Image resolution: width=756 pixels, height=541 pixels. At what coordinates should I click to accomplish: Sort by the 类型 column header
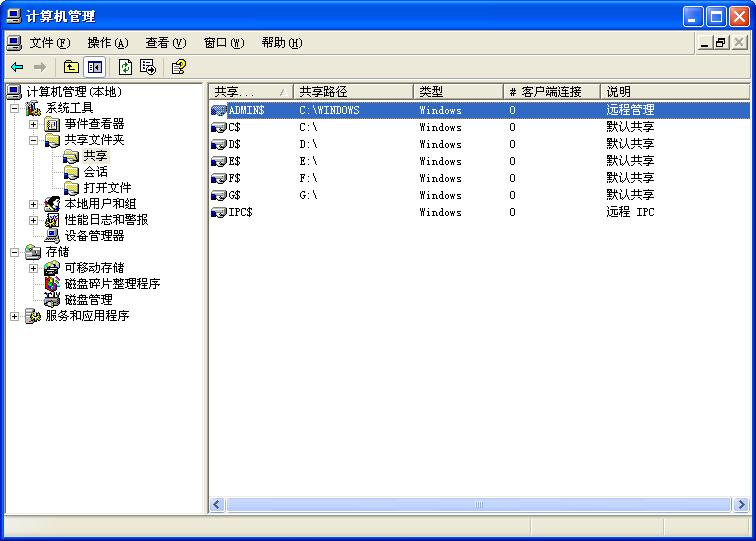click(x=459, y=92)
